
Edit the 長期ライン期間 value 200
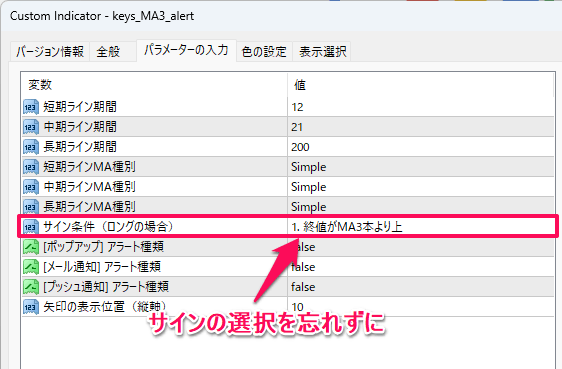(x=421, y=147)
